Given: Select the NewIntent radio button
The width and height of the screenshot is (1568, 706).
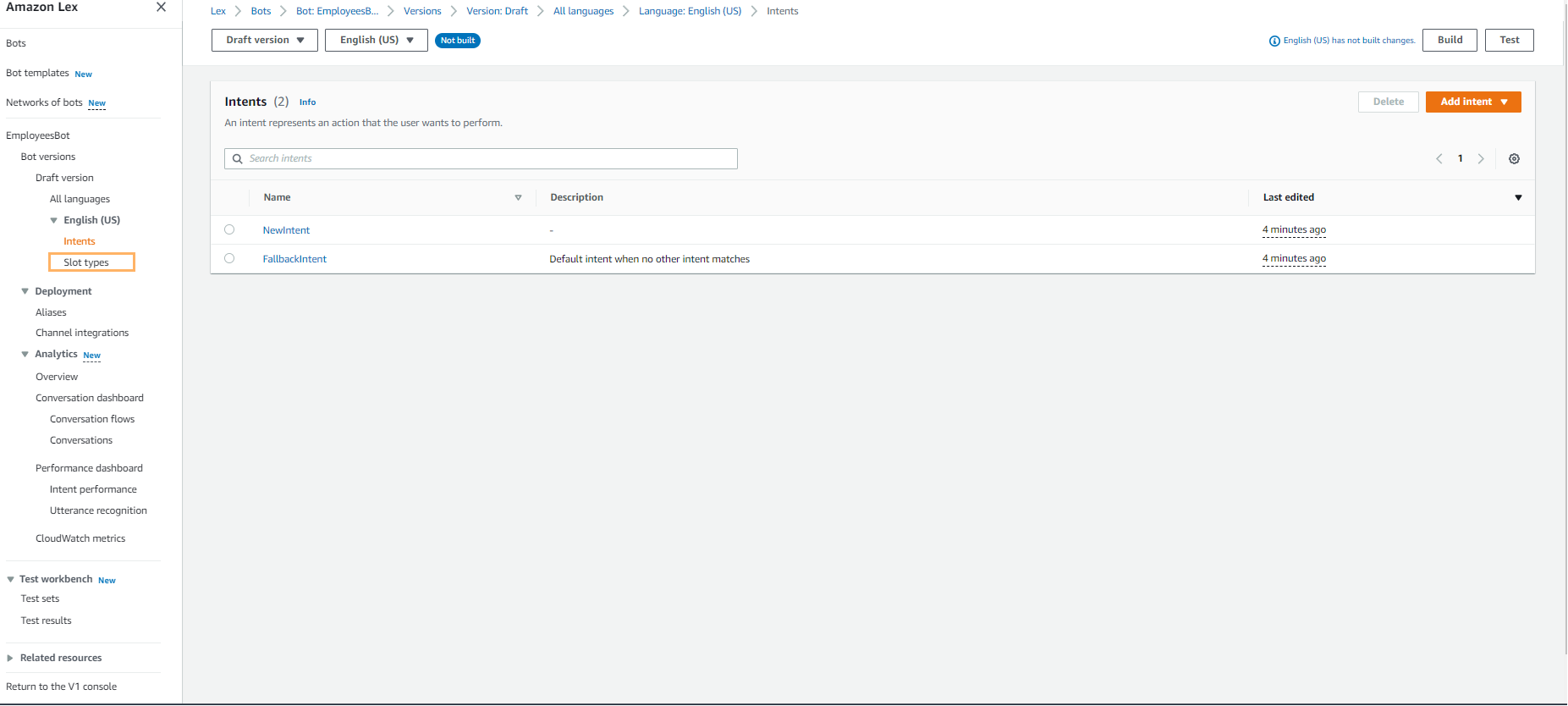Looking at the screenshot, I should pos(229,229).
